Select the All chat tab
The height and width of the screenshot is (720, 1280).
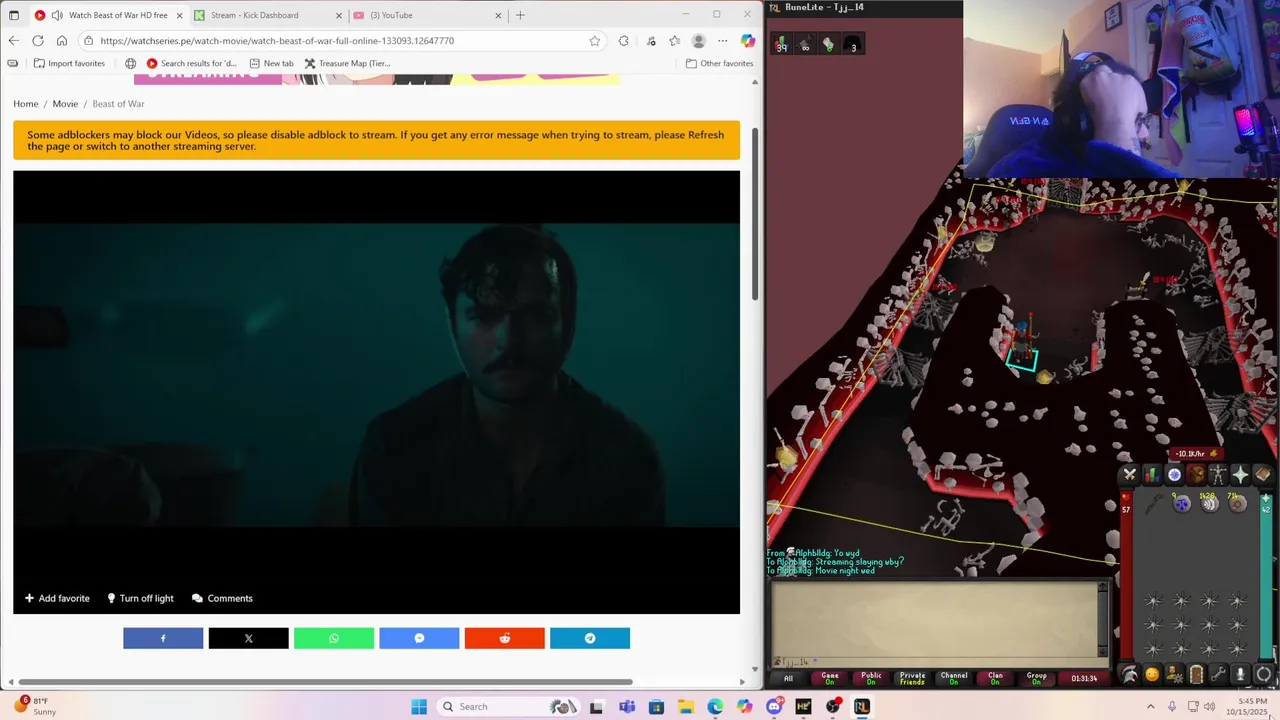click(x=788, y=678)
